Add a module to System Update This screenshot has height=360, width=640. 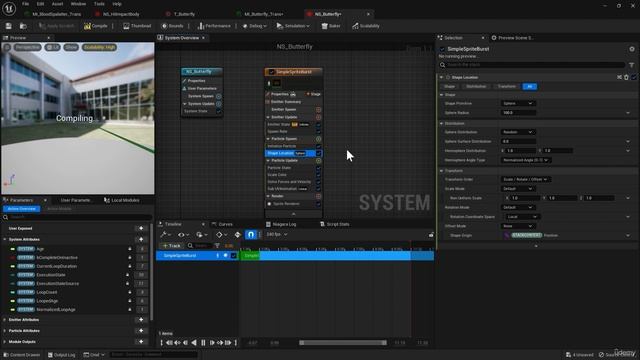coord(219,104)
